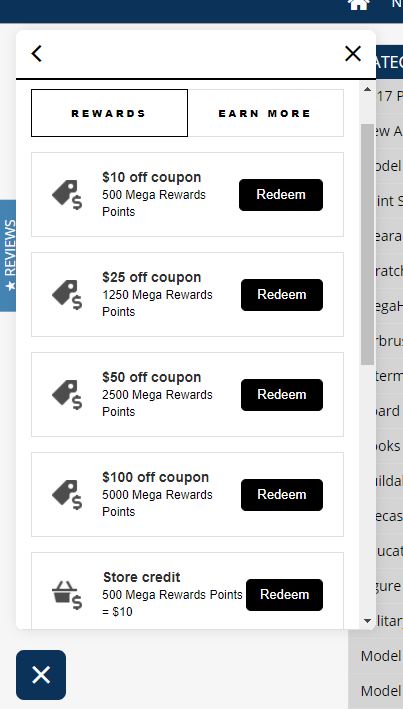
Task: Click the scrollbar up arrow
Action: point(367,90)
